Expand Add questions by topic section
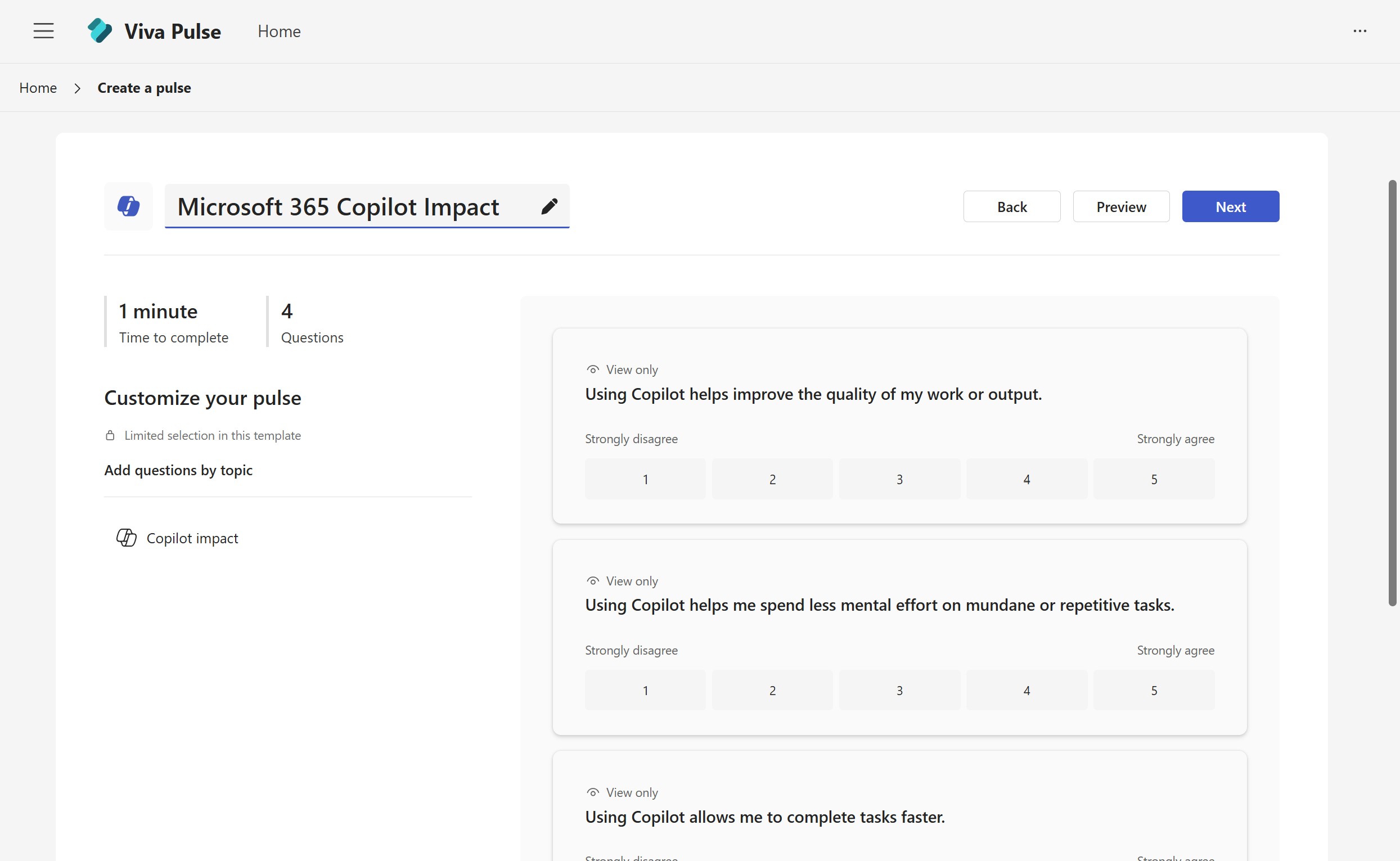This screenshot has width=1400, height=861. (178, 470)
